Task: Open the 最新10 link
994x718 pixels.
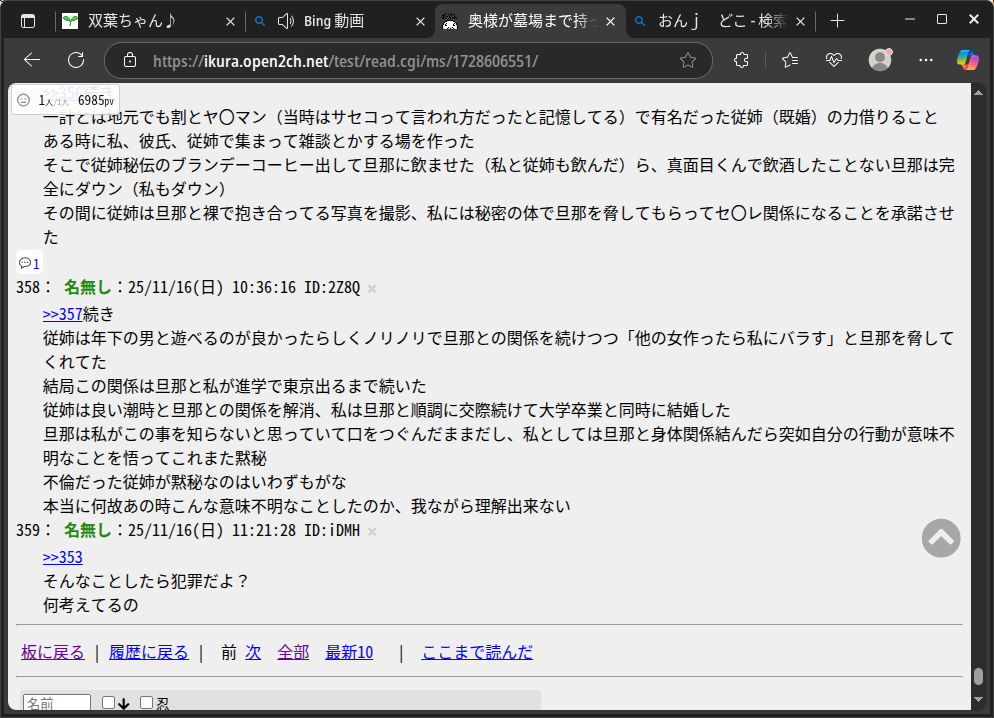Action: [349, 652]
